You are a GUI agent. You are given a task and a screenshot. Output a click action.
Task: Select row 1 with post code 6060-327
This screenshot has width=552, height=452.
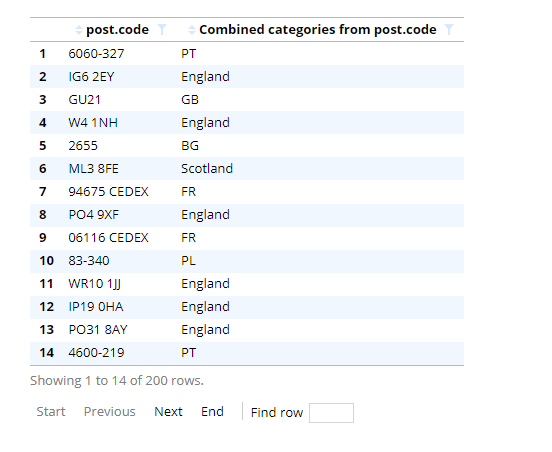click(x=247, y=54)
